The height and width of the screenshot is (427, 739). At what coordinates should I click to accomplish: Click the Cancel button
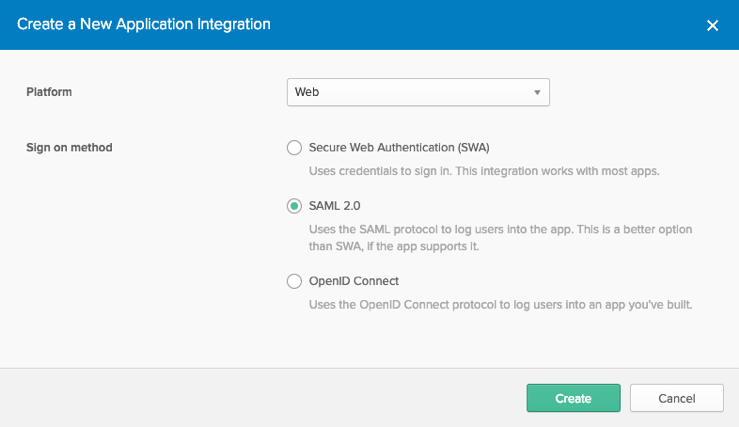click(x=676, y=398)
